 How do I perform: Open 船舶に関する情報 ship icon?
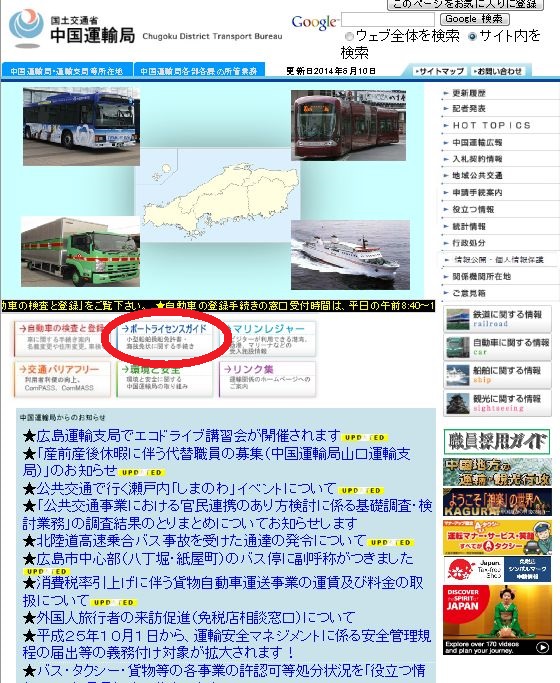click(x=497, y=375)
